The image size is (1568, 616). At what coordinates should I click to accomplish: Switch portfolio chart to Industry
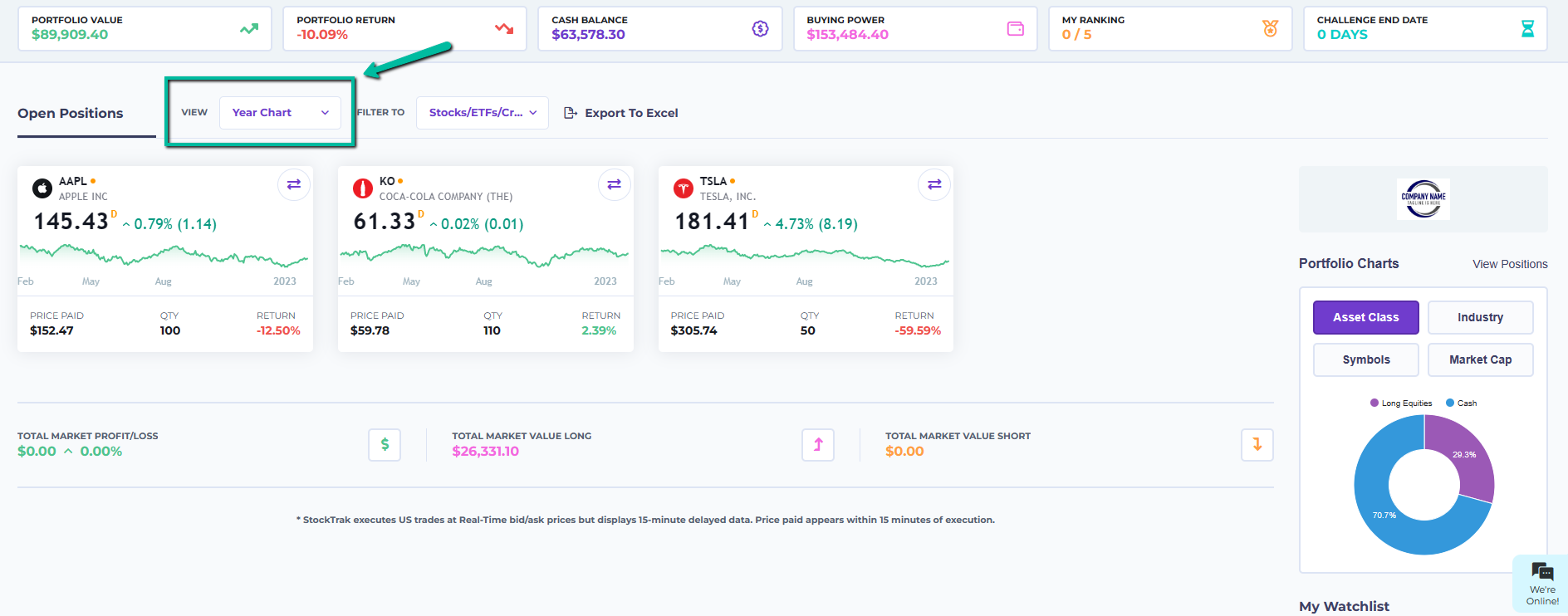click(1481, 317)
